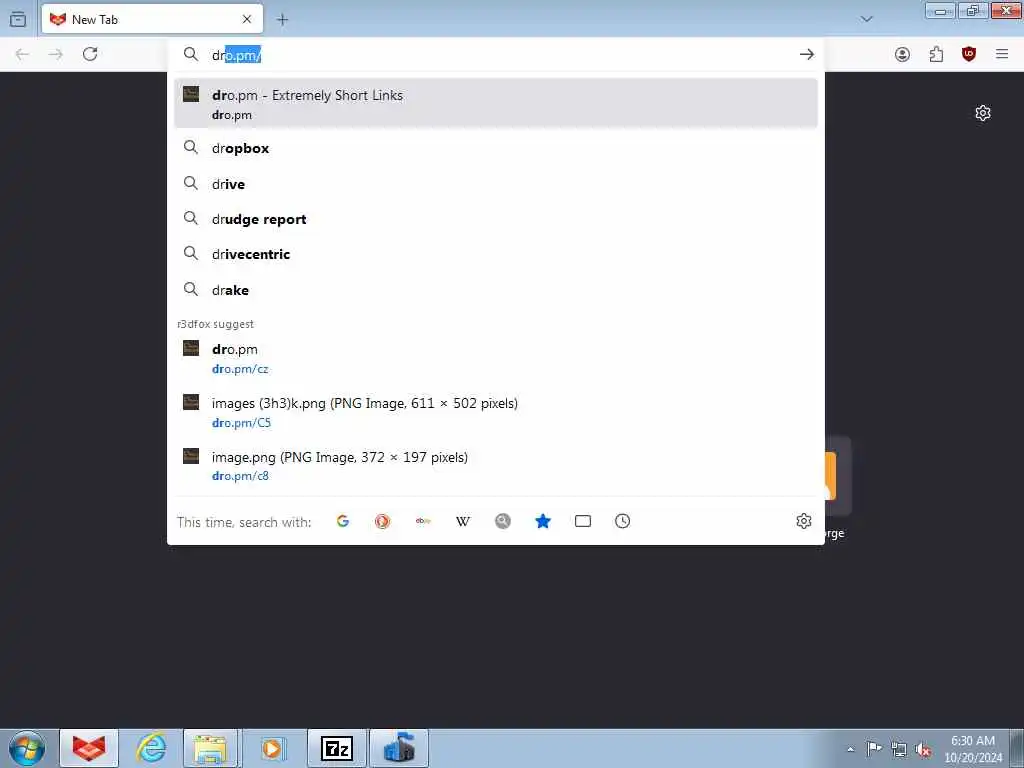Open new tab page customize gear
This screenshot has height=768, width=1024.
click(x=983, y=113)
